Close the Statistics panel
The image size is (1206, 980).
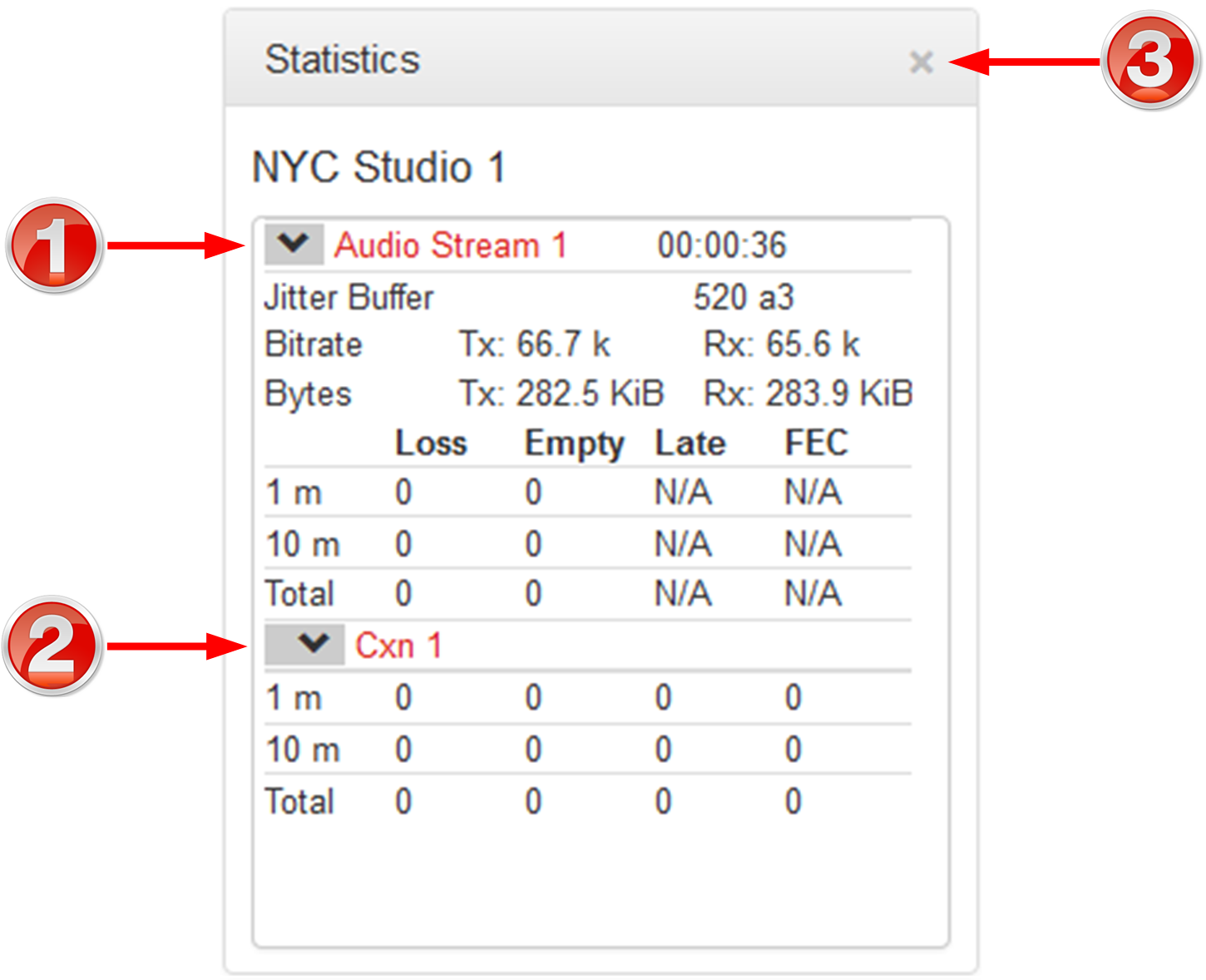coord(921,62)
